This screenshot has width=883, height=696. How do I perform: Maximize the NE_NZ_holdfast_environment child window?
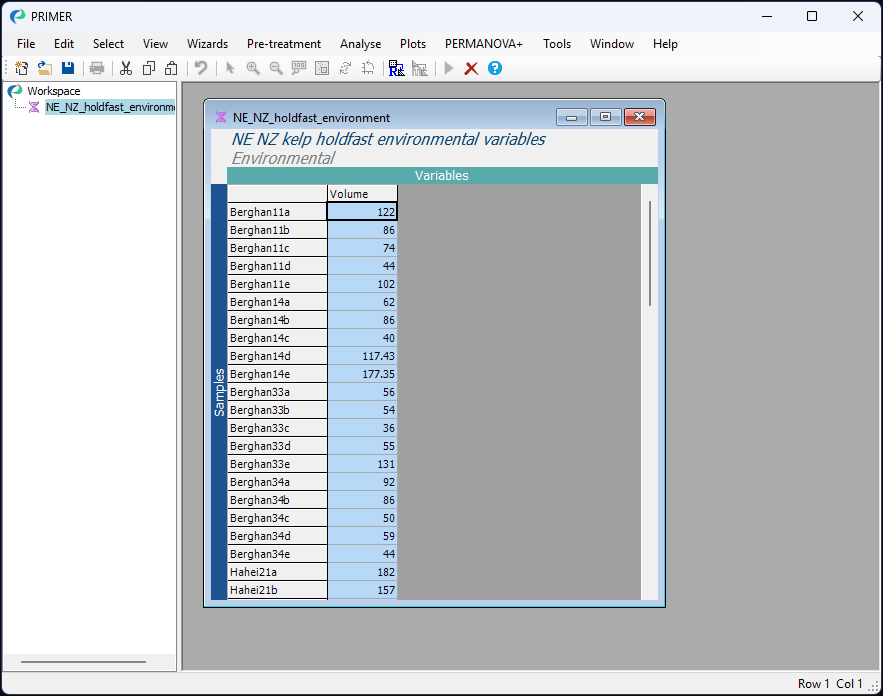(x=605, y=117)
